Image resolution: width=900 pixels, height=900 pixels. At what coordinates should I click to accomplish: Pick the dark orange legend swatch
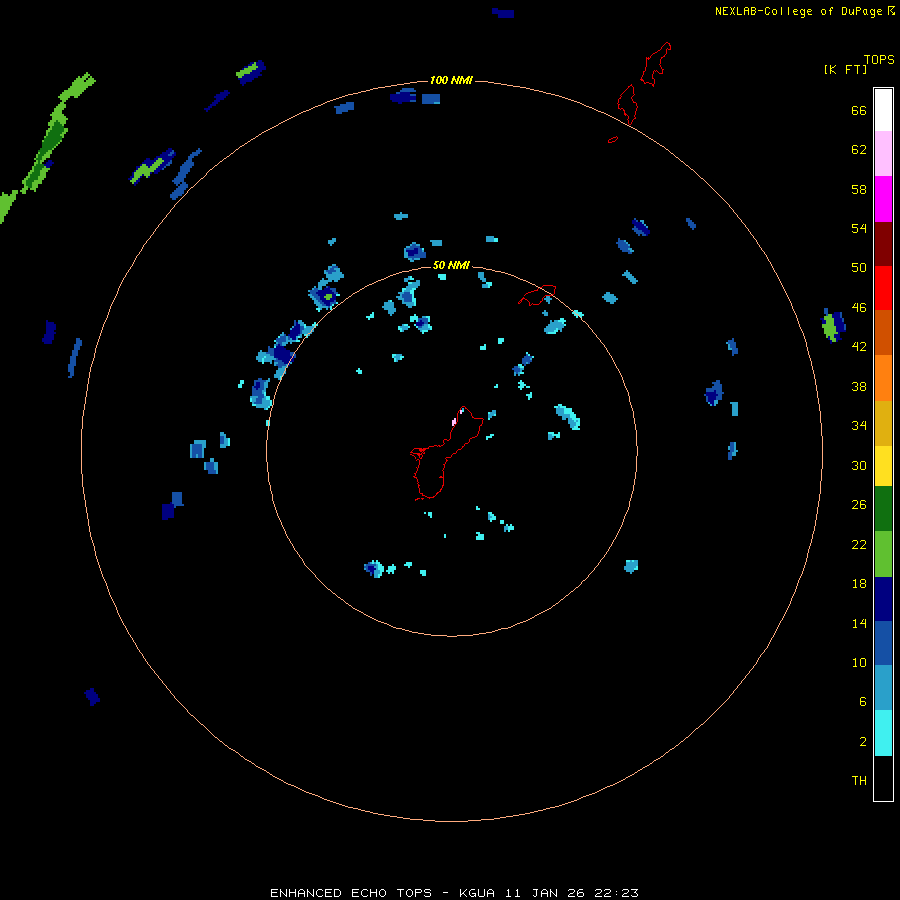[883, 332]
